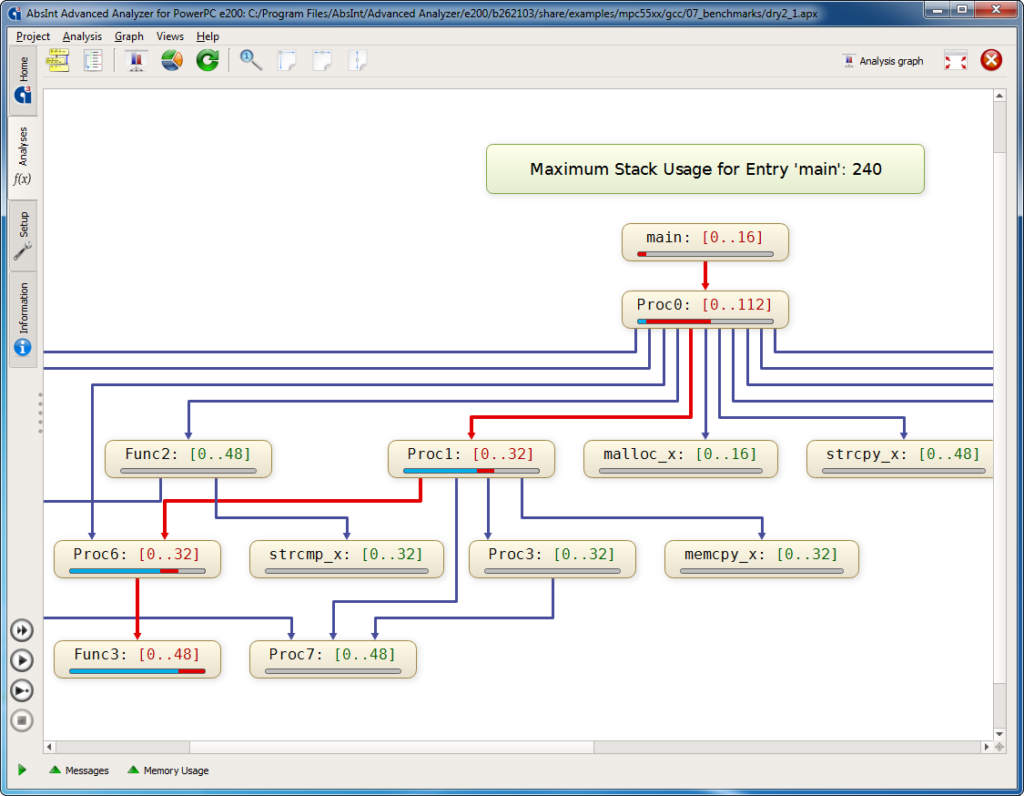Click the stack usage bar under Proc0
Viewport: 1024px width, 796px height.
[705, 321]
